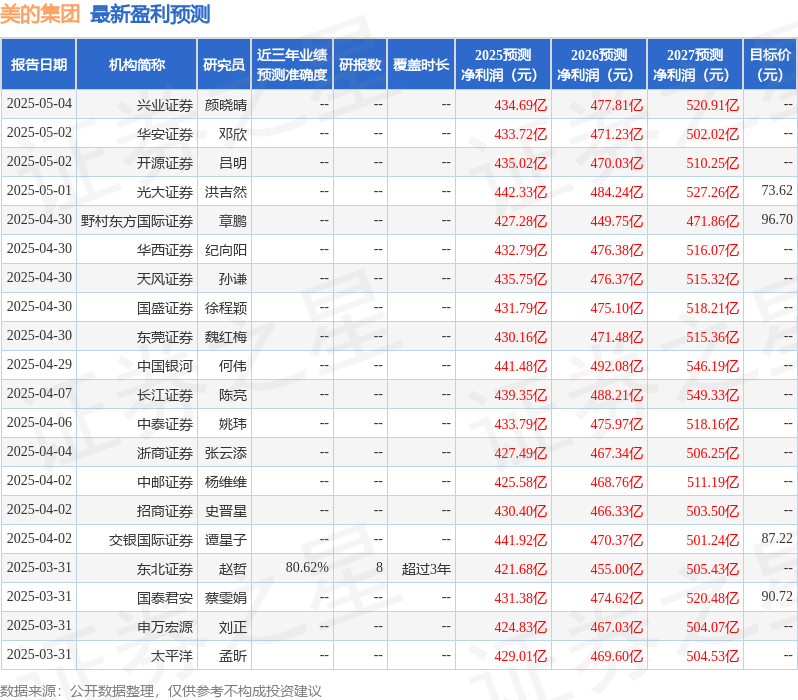Click the 2025-04-29 report date

(x=39, y=365)
